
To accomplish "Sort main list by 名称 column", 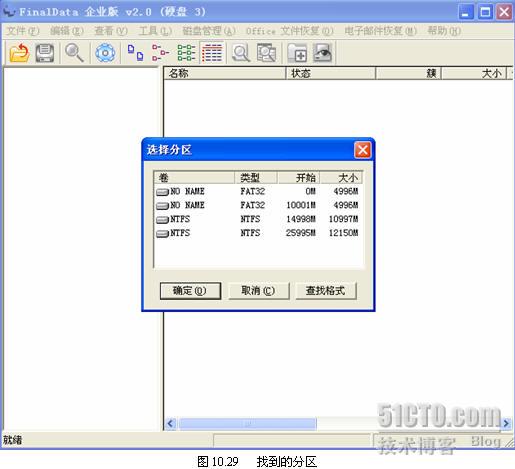I will (225, 73).
